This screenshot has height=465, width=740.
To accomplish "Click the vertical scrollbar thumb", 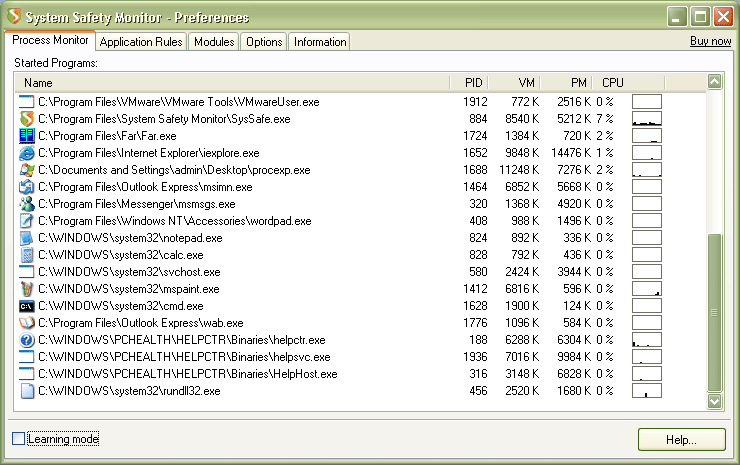I will tap(715, 313).
